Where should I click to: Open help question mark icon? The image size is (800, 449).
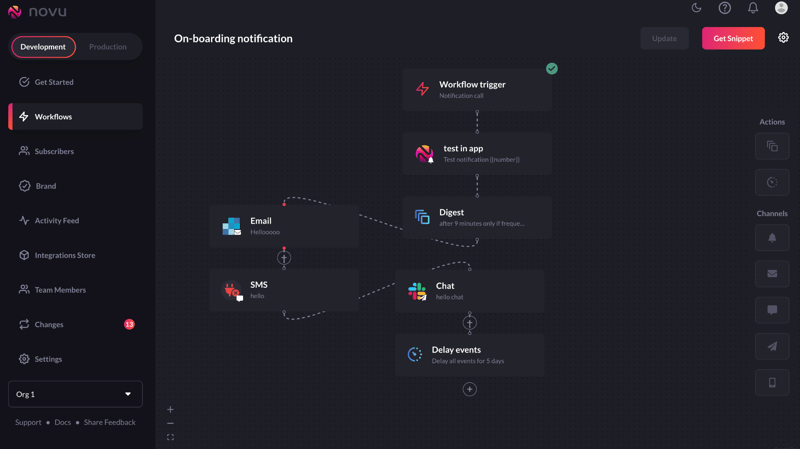click(x=724, y=8)
